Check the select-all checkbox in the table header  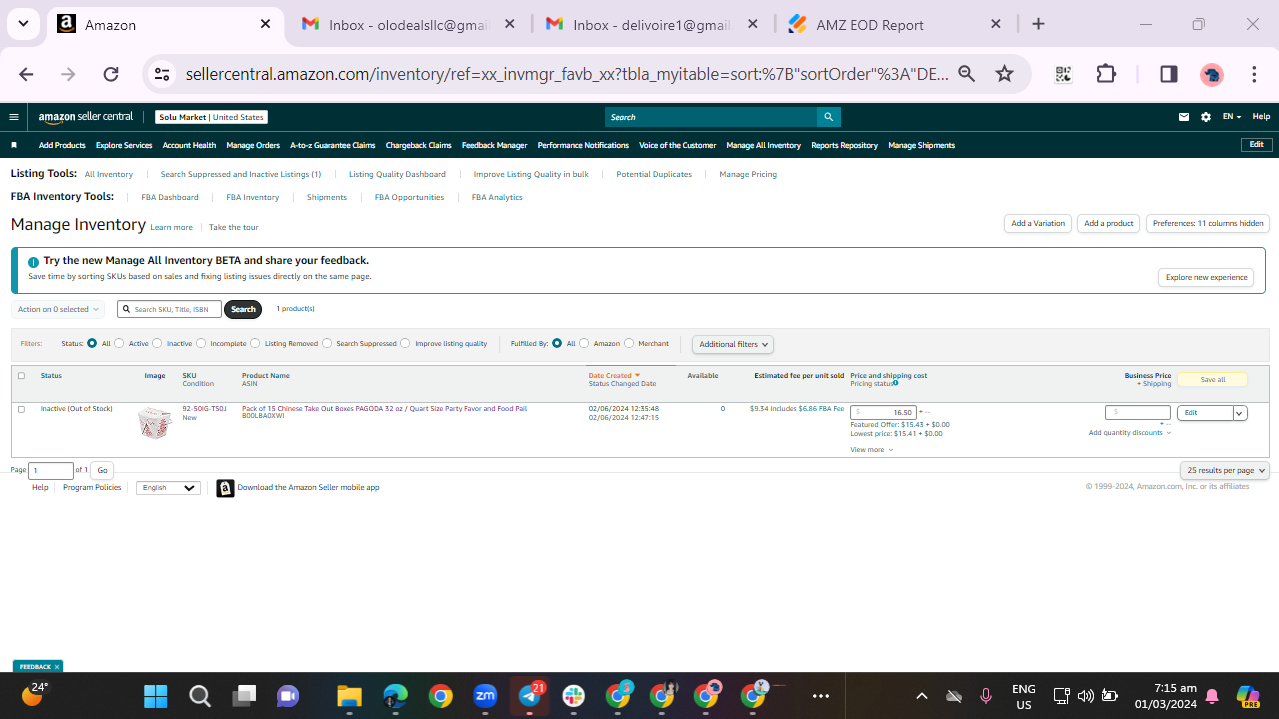pos(21,376)
